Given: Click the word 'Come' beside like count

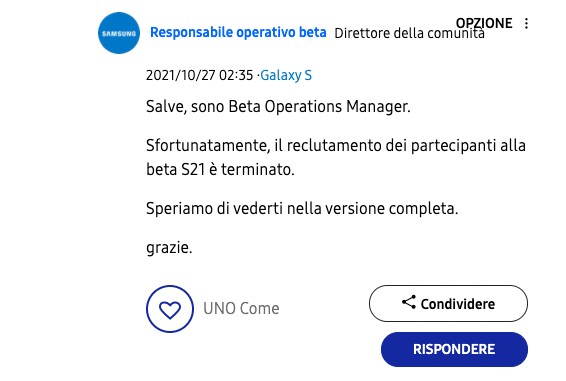Looking at the screenshot, I should [x=260, y=308].
